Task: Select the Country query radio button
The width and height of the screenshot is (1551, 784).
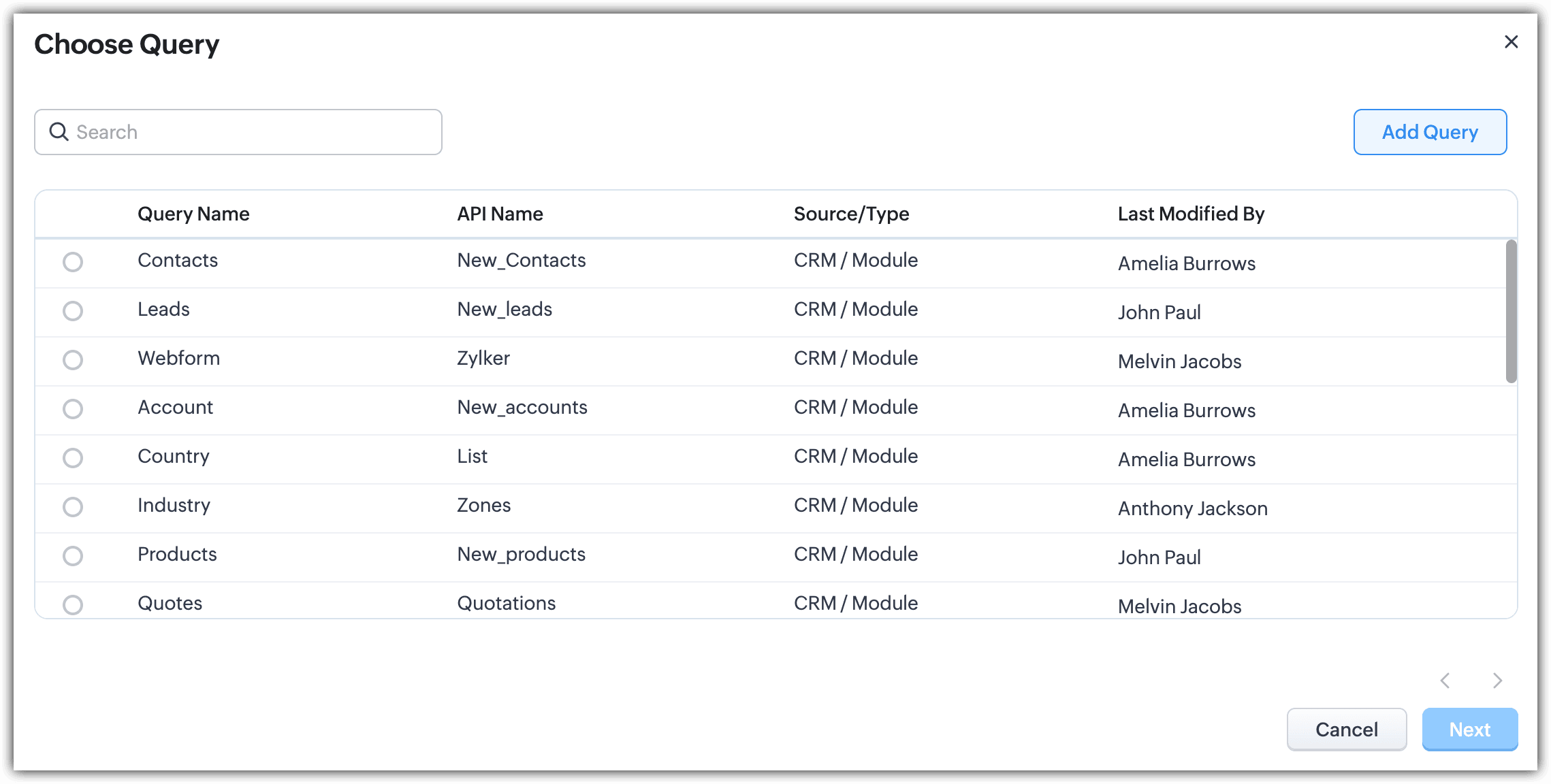Action: point(73,458)
